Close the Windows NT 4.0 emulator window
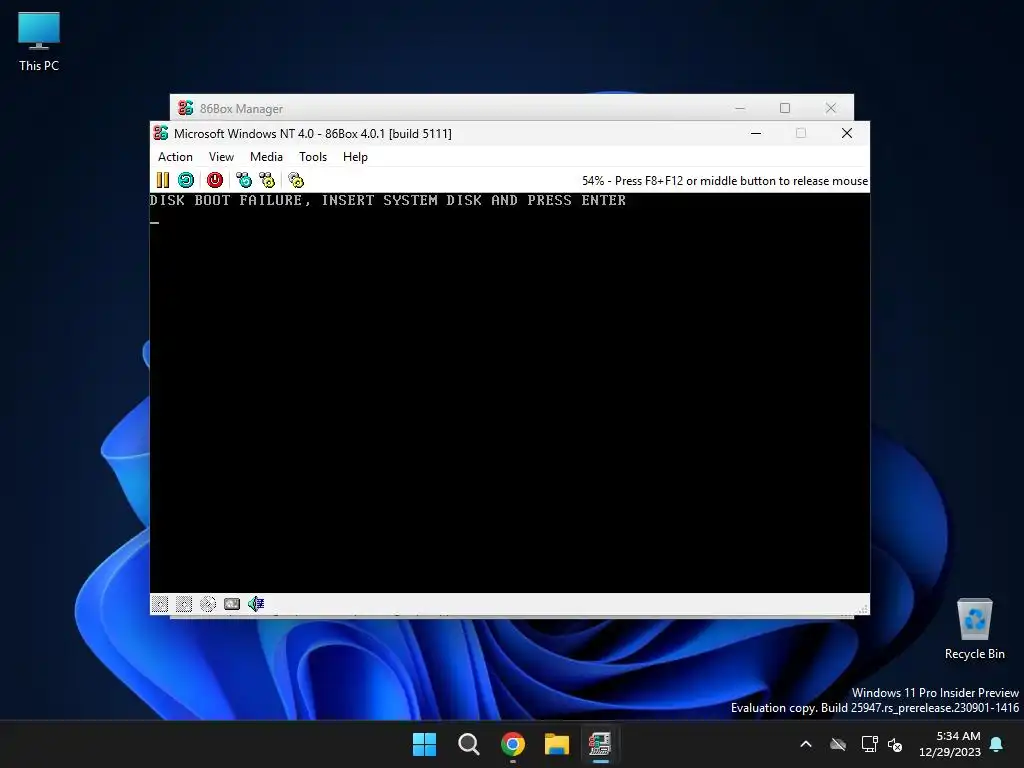 point(847,133)
